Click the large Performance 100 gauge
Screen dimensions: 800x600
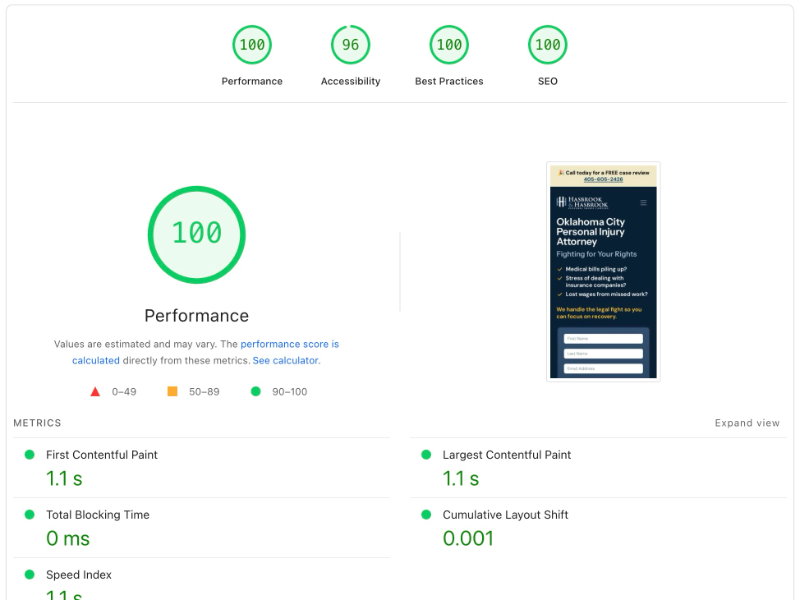pyautogui.click(x=196, y=235)
